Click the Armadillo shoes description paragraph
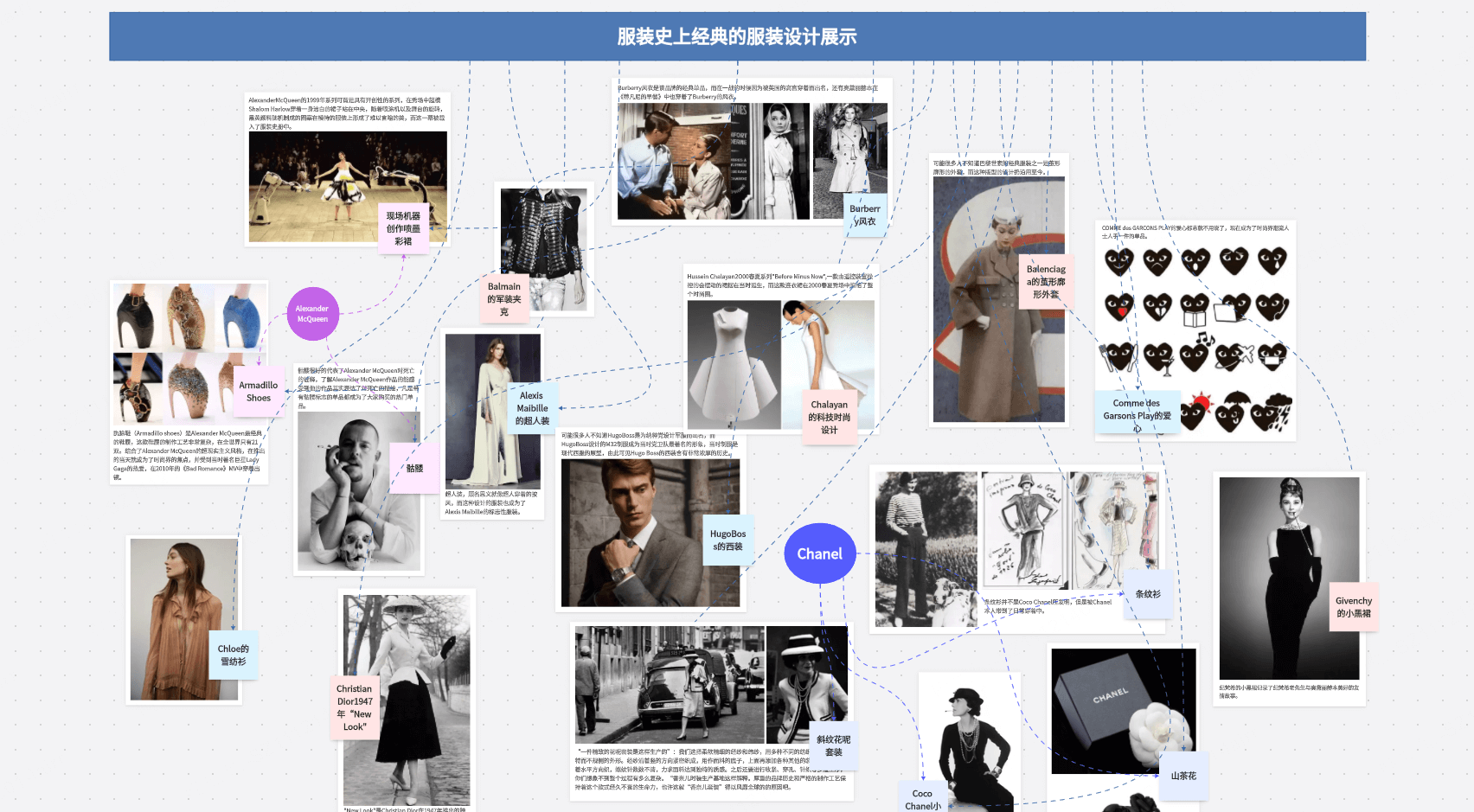Screen dimensions: 1474x812 point(189,455)
